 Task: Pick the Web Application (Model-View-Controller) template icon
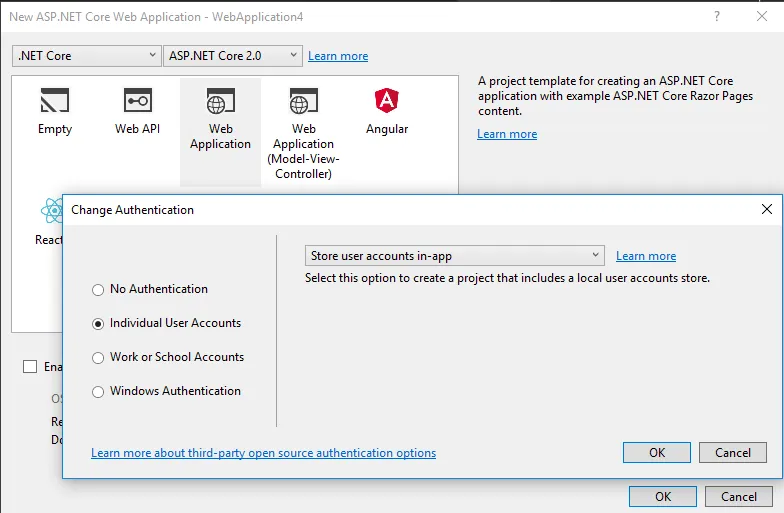click(x=304, y=100)
